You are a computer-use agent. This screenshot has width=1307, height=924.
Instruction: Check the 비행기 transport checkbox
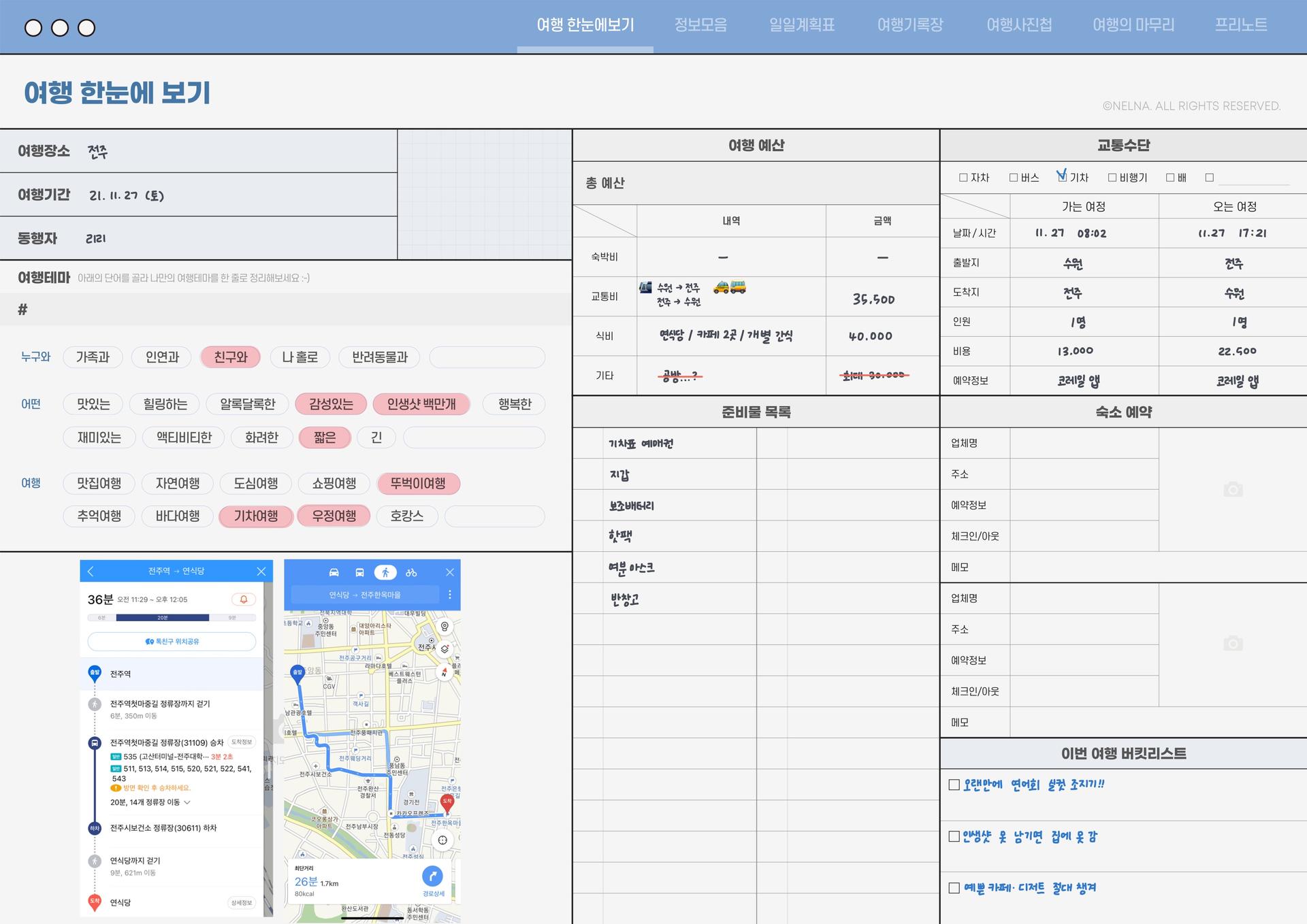(1112, 178)
